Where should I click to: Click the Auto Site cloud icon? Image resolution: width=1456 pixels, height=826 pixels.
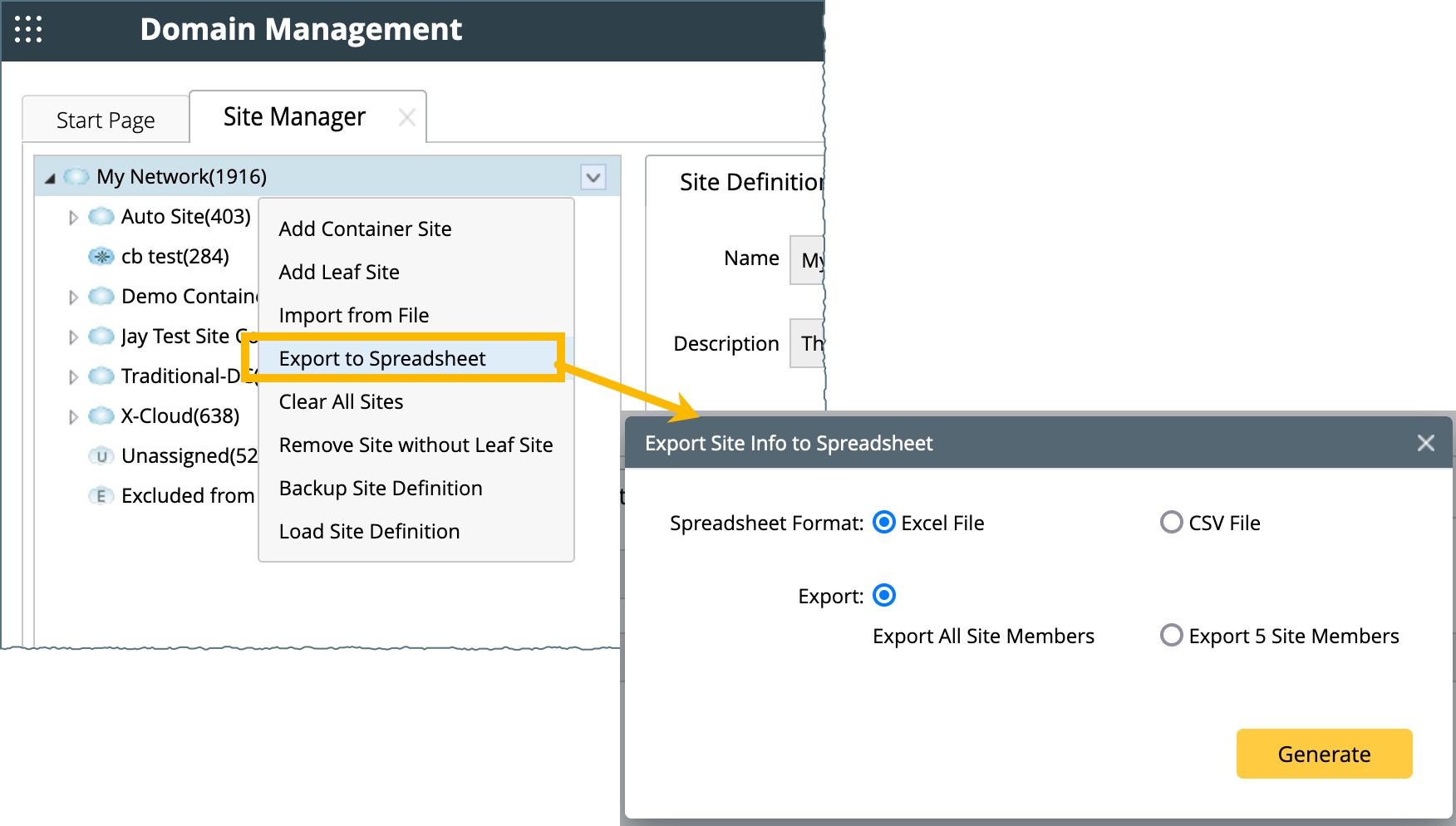click(x=101, y=217)
